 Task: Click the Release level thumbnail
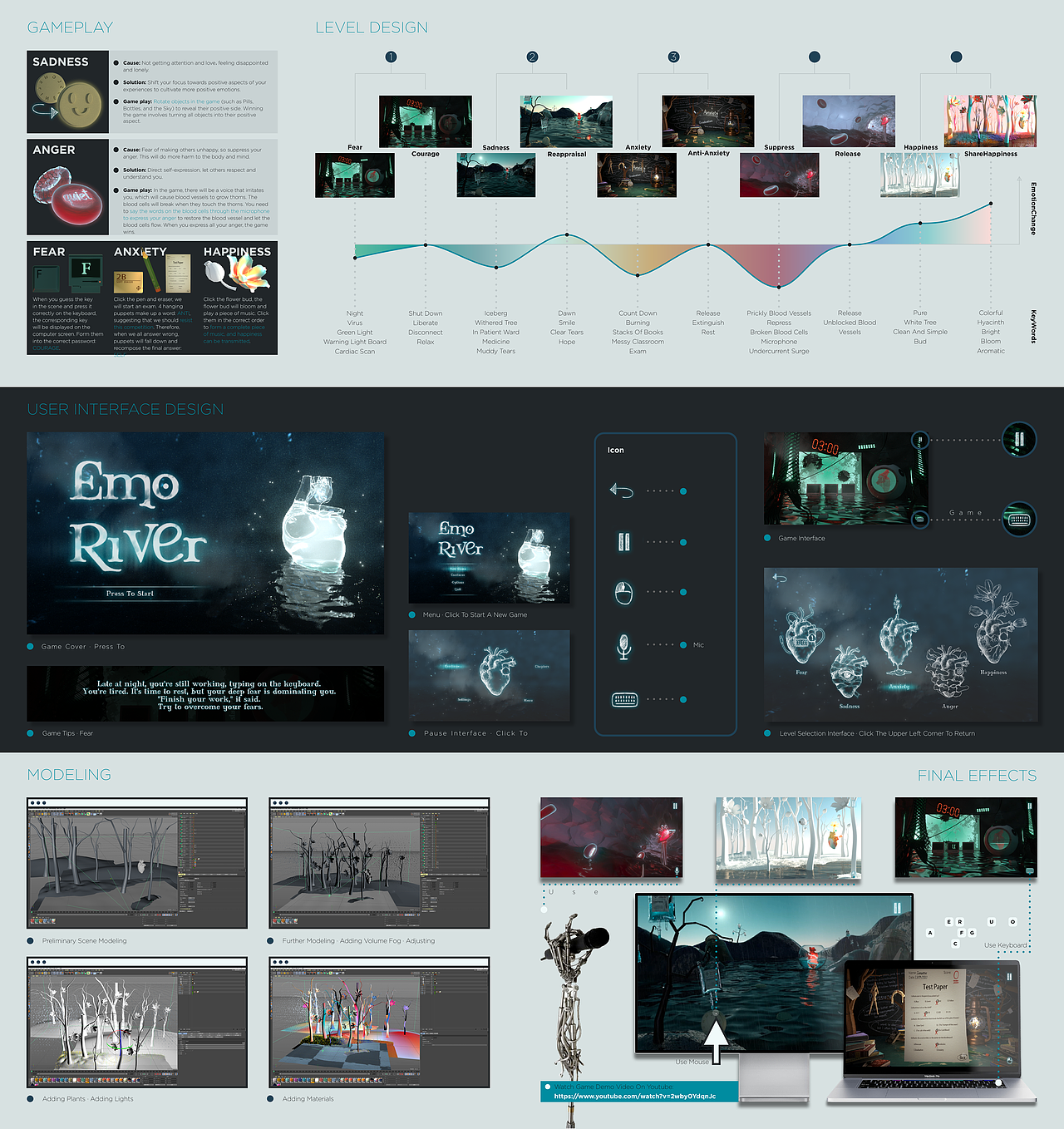coord(849,121)
